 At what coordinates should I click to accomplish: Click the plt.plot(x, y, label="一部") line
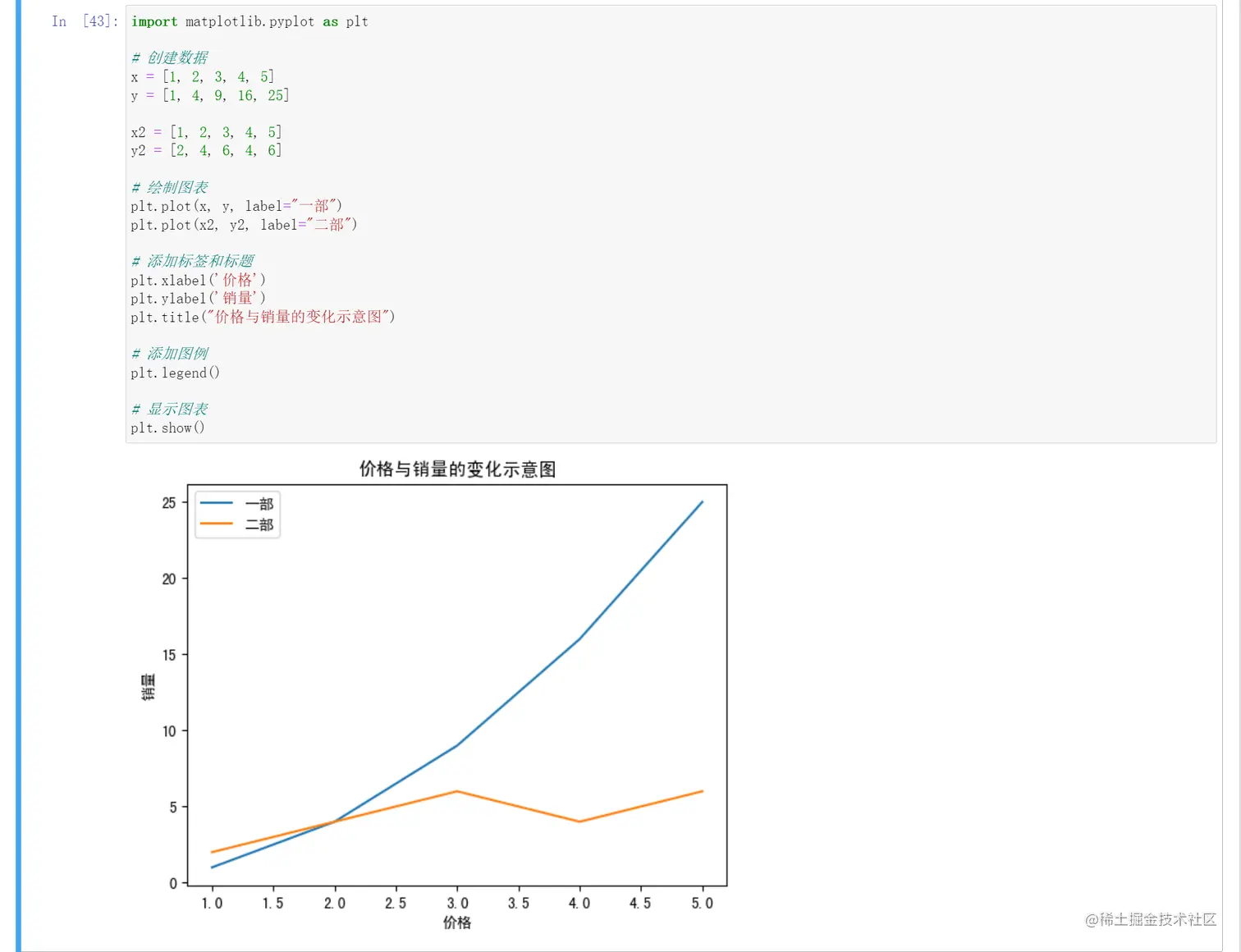point(236,206)
